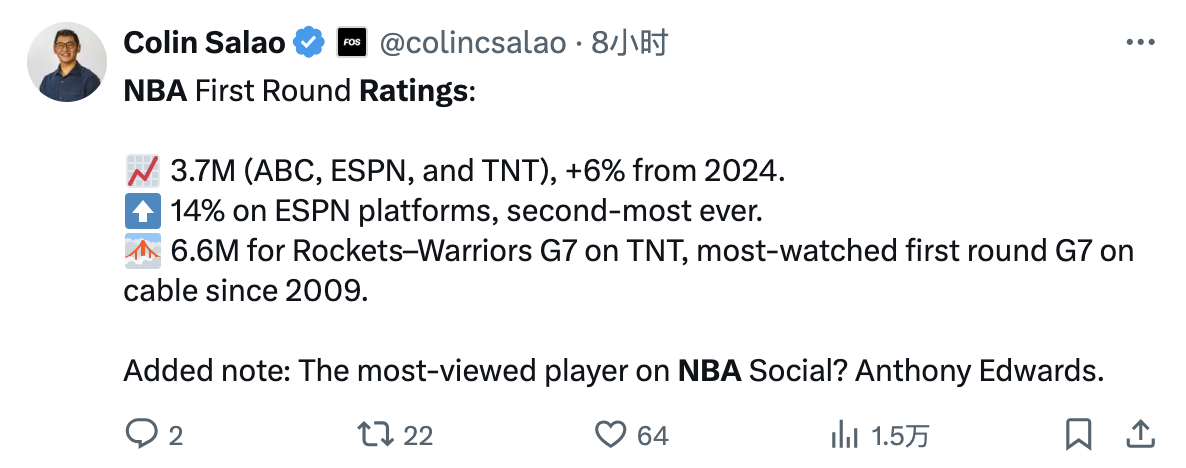Repost this tweet using the retweet icon

374,434
